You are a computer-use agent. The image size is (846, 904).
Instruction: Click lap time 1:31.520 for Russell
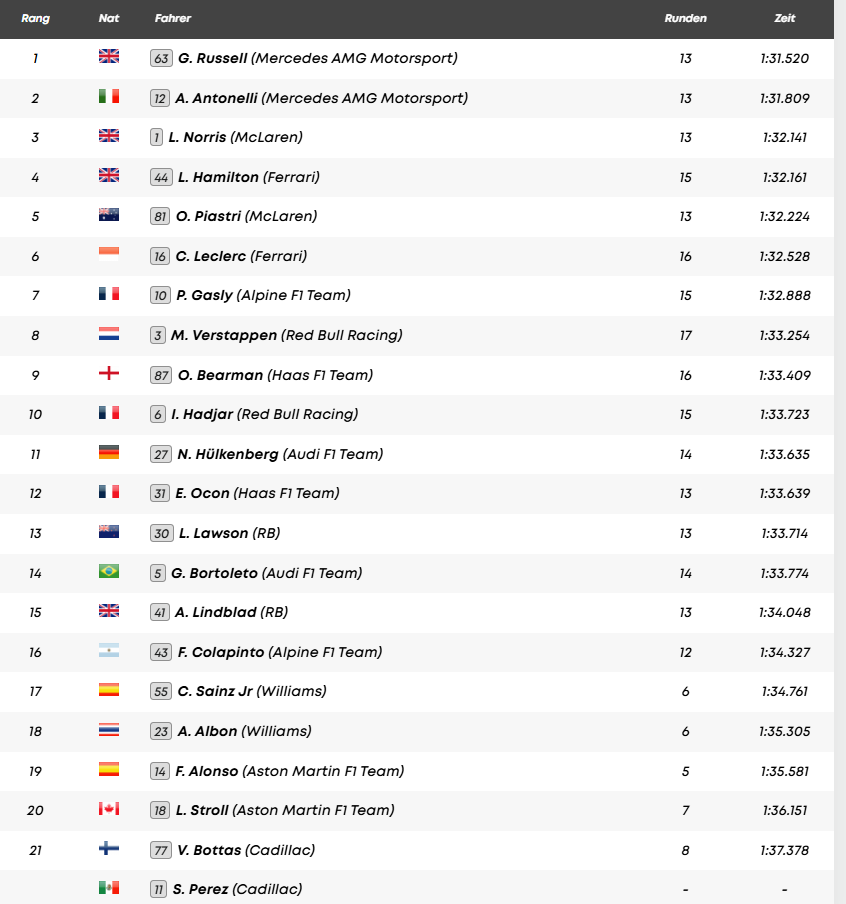click(784, 58)
